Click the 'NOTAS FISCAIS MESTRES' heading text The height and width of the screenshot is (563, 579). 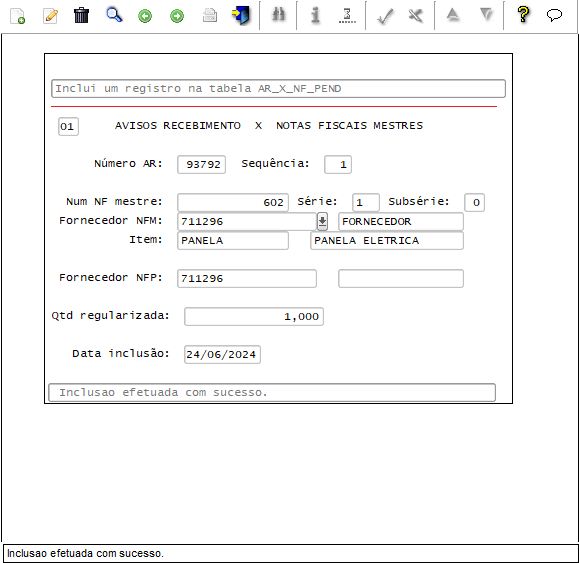click(x=350, y=126)
